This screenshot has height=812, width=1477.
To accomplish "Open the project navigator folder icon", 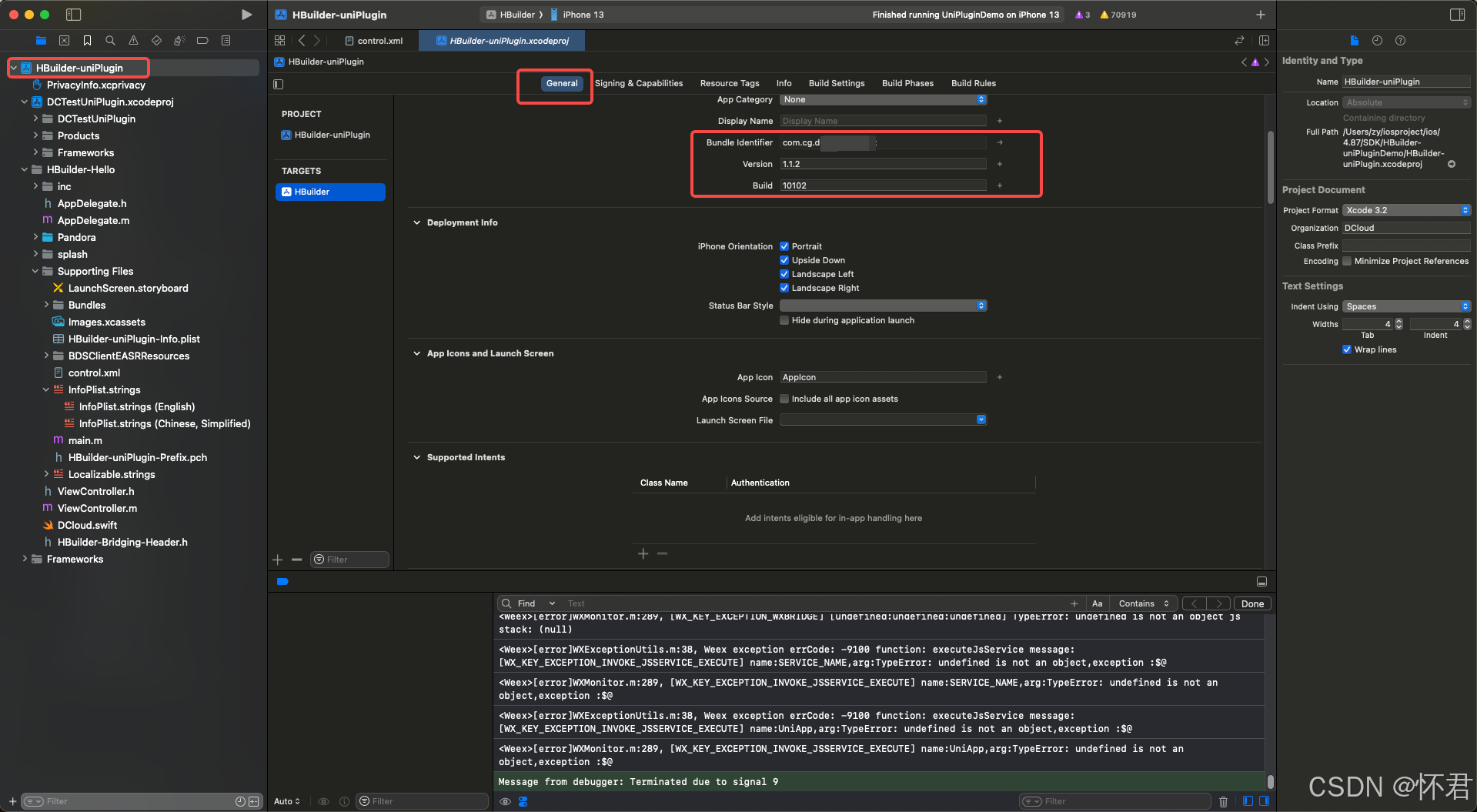I will (42, 40).
